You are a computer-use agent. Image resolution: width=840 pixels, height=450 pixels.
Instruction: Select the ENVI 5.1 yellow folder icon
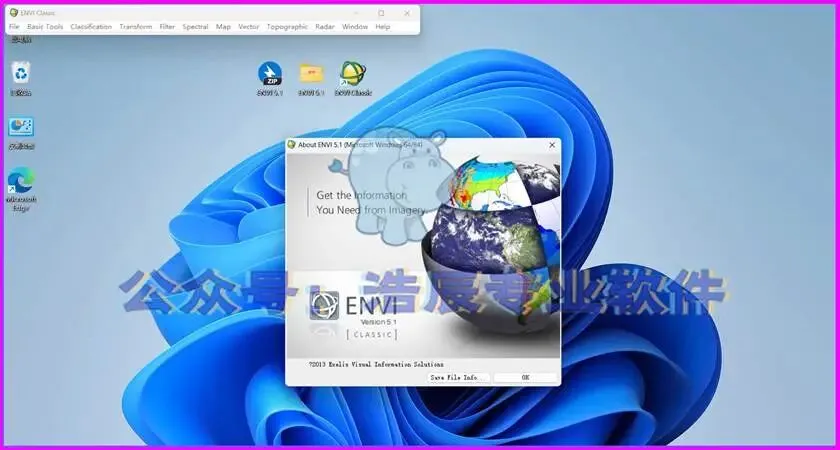click(x=311, y=78)
